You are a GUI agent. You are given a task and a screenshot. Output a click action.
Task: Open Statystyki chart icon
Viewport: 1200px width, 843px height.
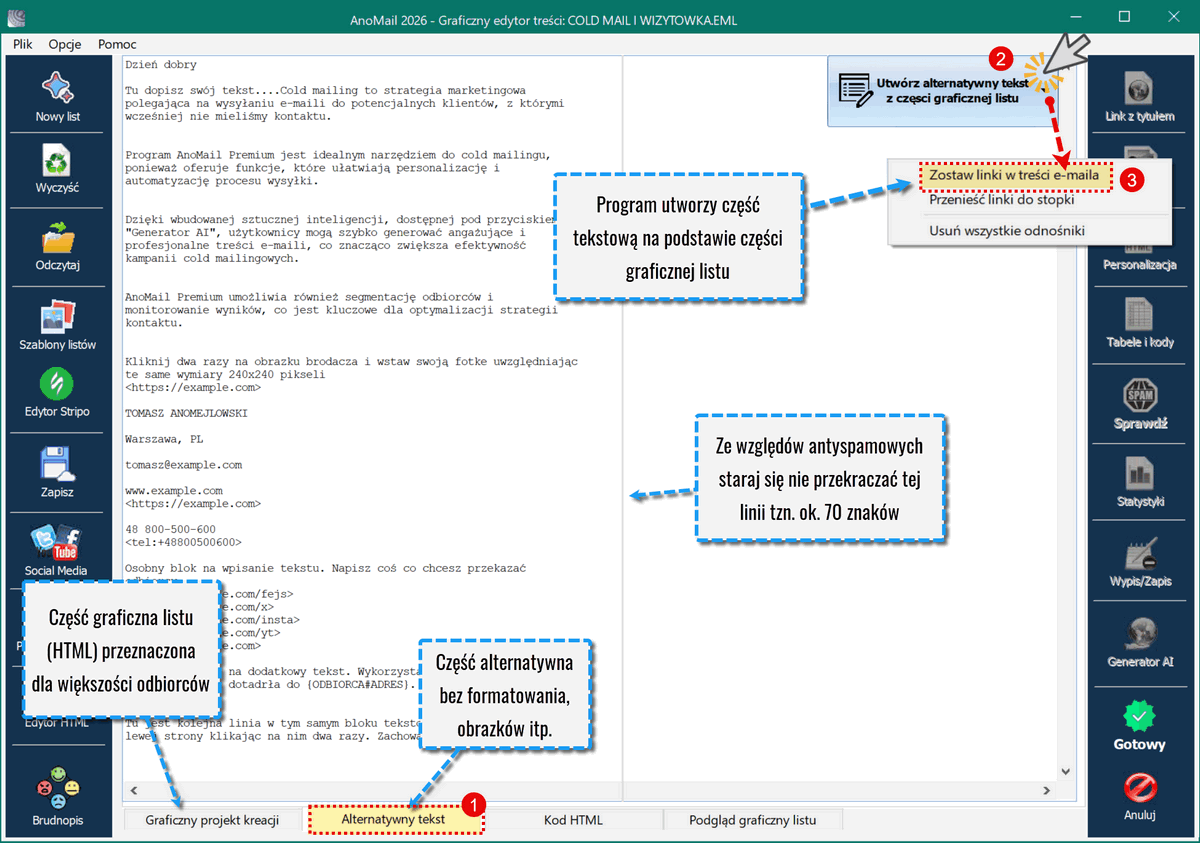[1141, 473]
